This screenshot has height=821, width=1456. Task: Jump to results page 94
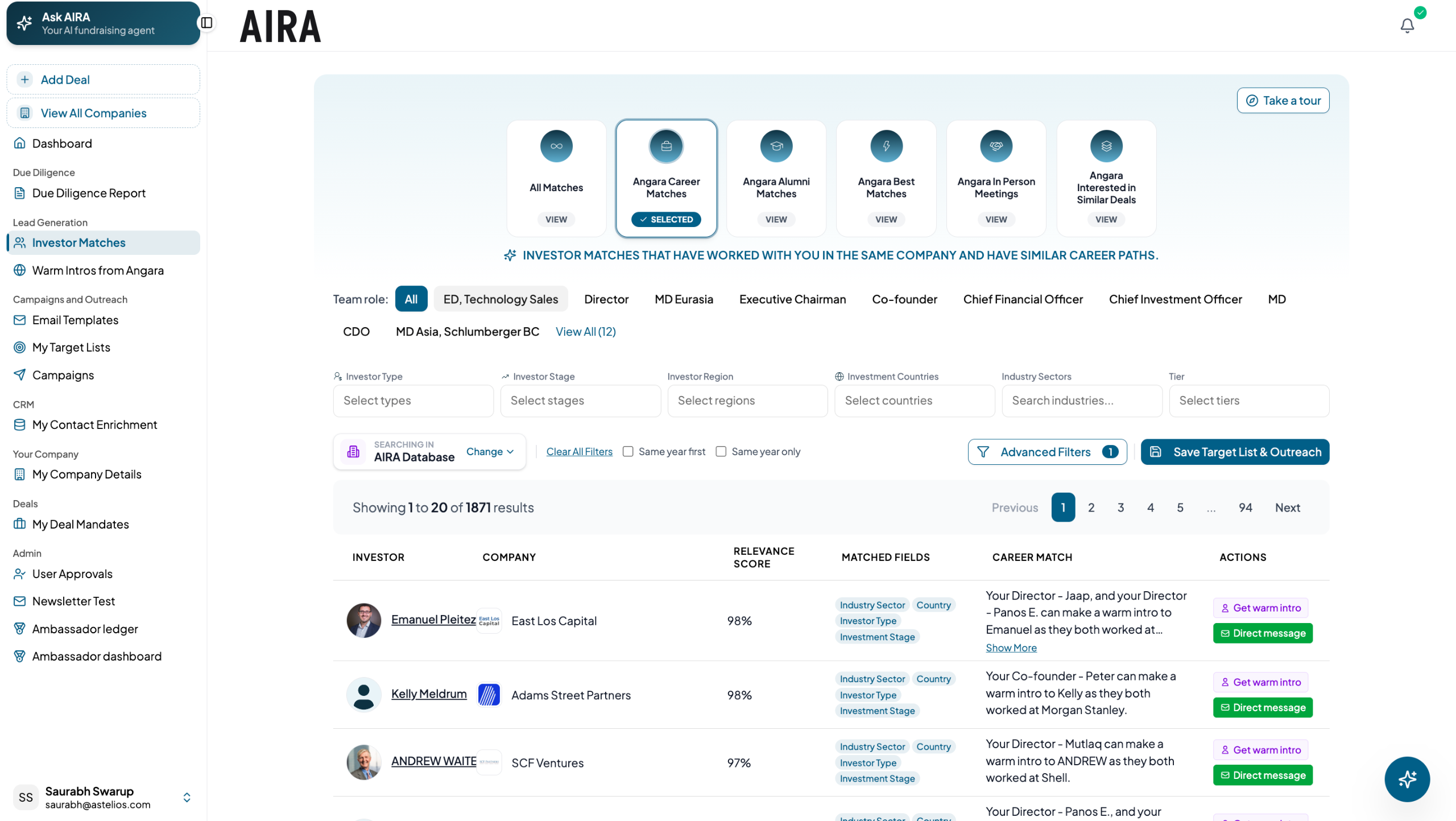(1245, 507)
